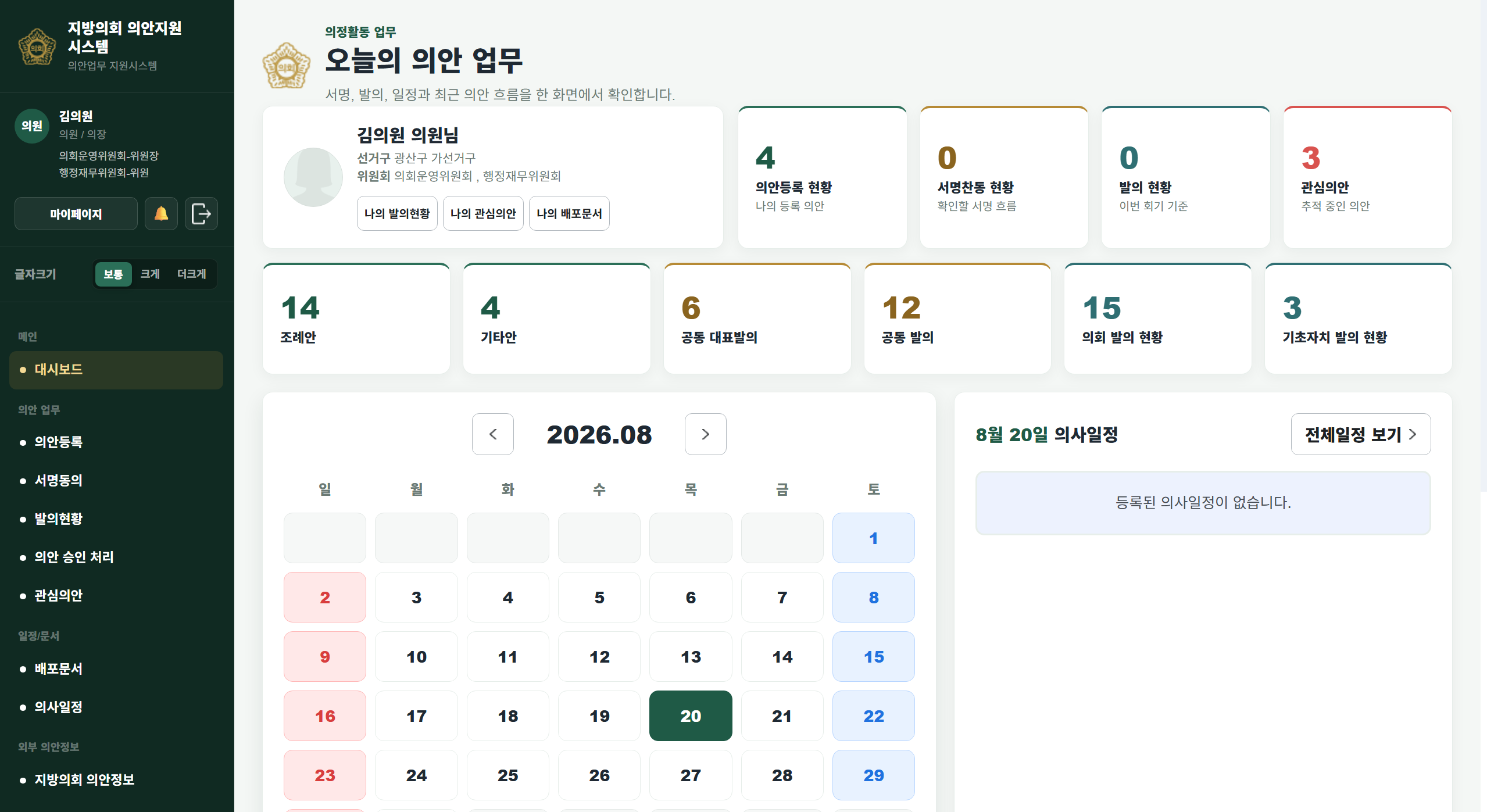The image size is (1487, 812).
Task: Select Sunday August 2 in calendar
Action: pyautogui.click(x=325, y=598)
